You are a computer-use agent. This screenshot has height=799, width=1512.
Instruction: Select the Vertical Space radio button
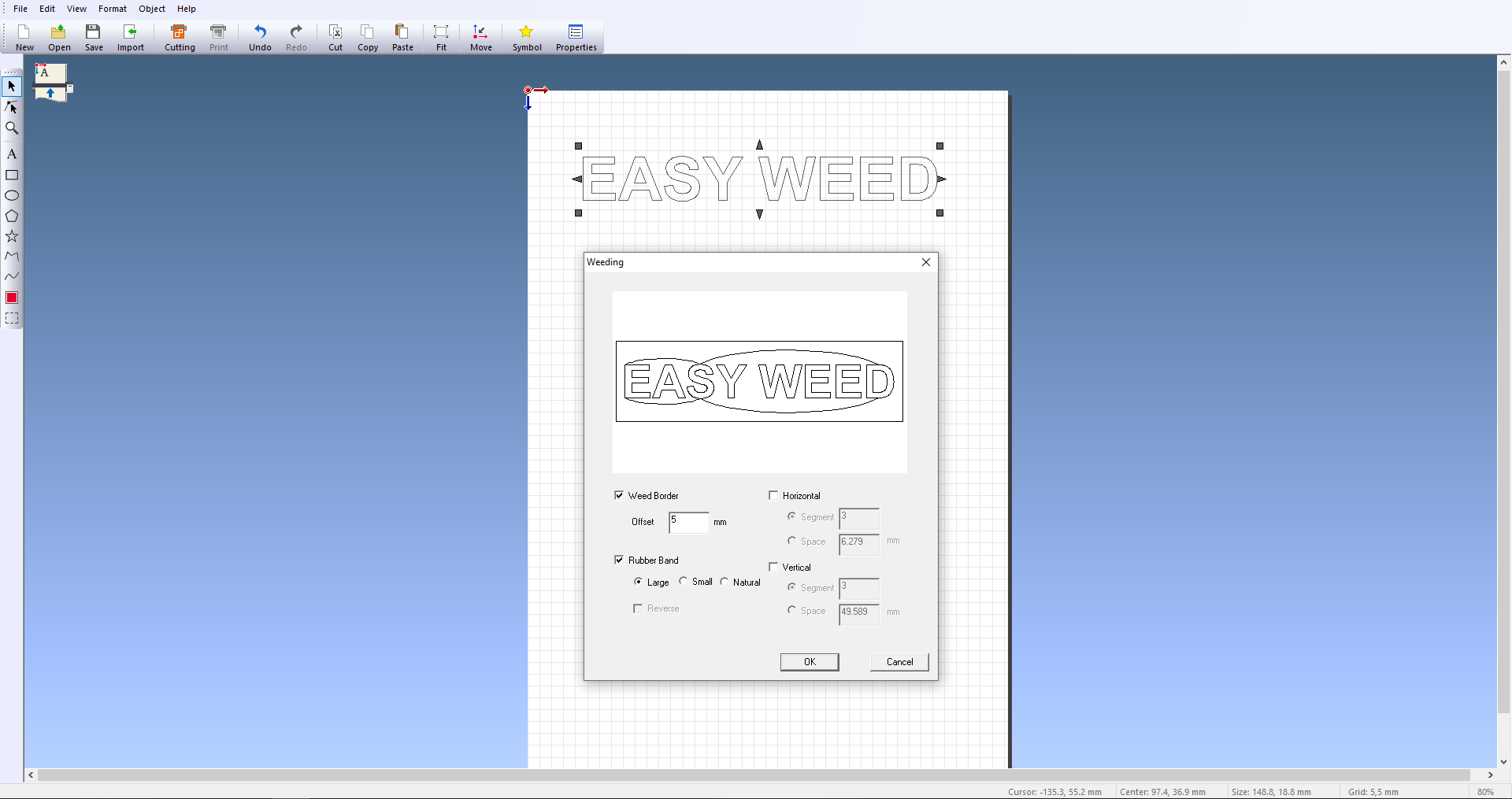pyautogui.click(x=791, y=610)
